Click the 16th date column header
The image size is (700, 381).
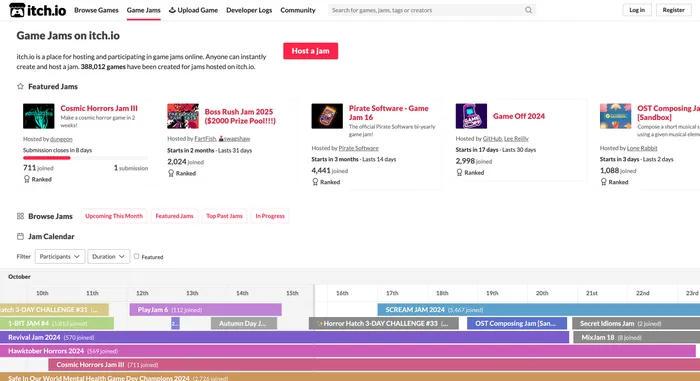[x=342, y=293]
